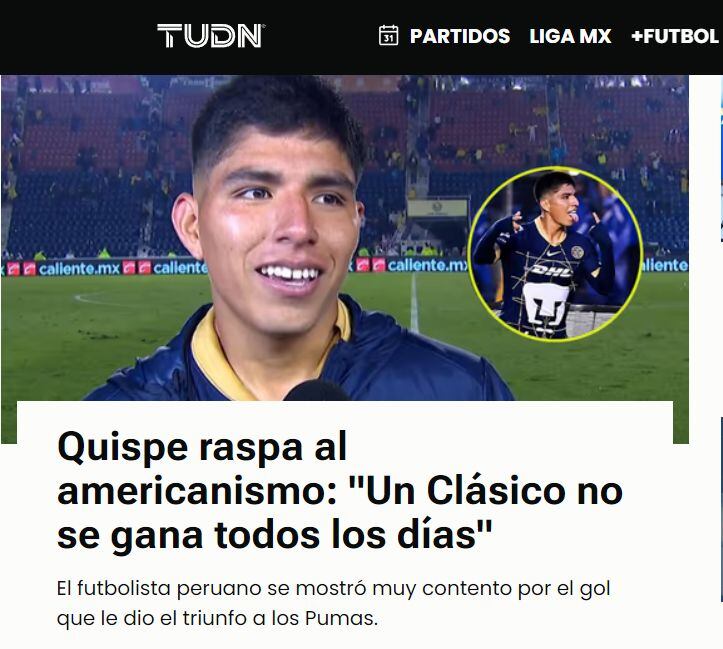
Task: Click the small scoreboard sign in the stadium background
Action: (x=438, y=208)
